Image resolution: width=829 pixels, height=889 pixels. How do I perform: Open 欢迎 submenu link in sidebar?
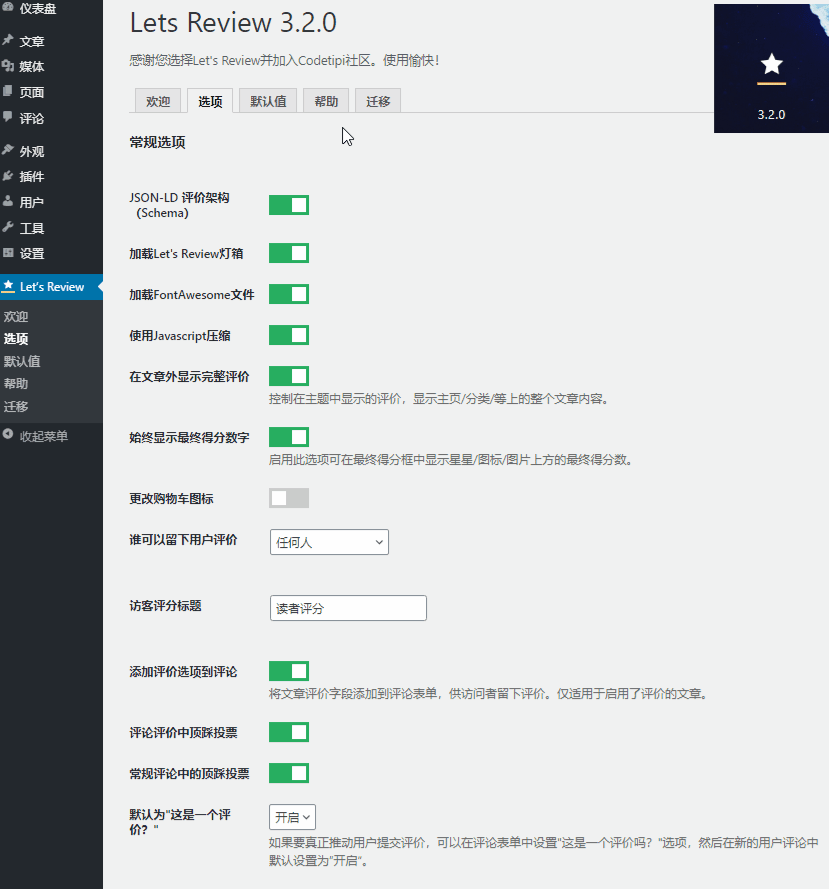pyautogui.click(x=16, y=316)
